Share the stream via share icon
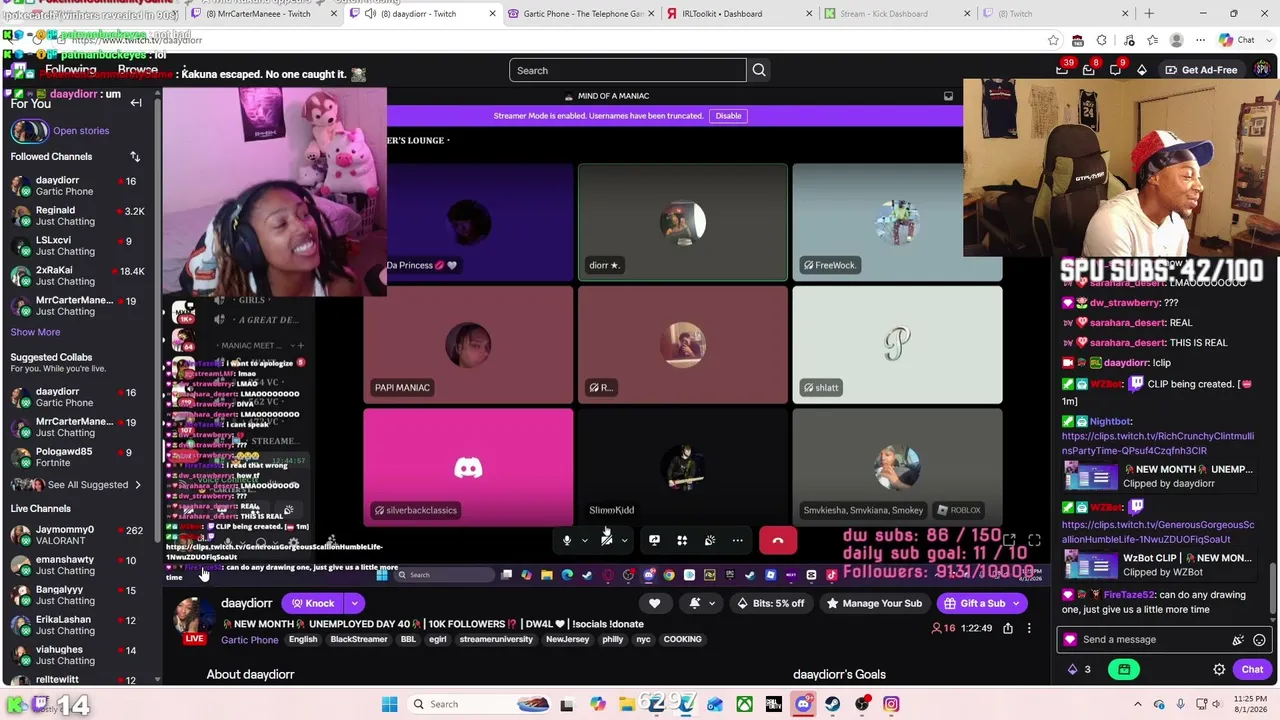This screenshot has height=720, width=1280. [1008, 628]
